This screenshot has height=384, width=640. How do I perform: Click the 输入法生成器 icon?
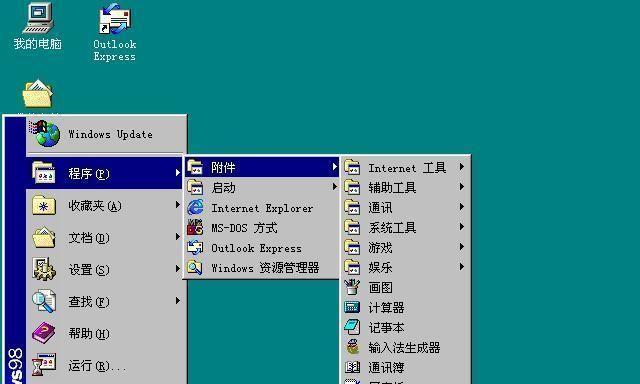tap(352, 347)
